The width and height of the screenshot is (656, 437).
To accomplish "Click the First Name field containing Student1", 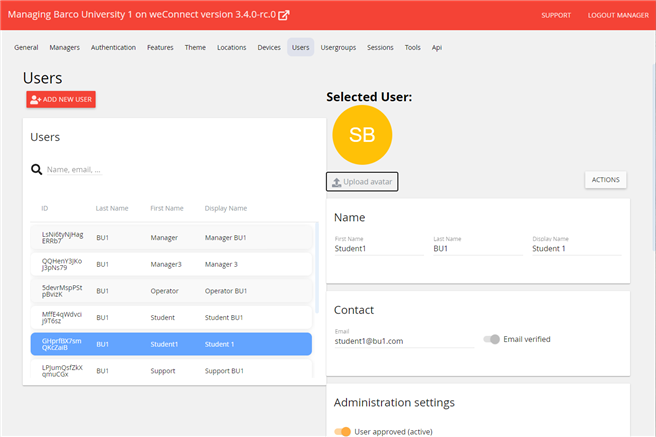I will (x=378, y=249).
